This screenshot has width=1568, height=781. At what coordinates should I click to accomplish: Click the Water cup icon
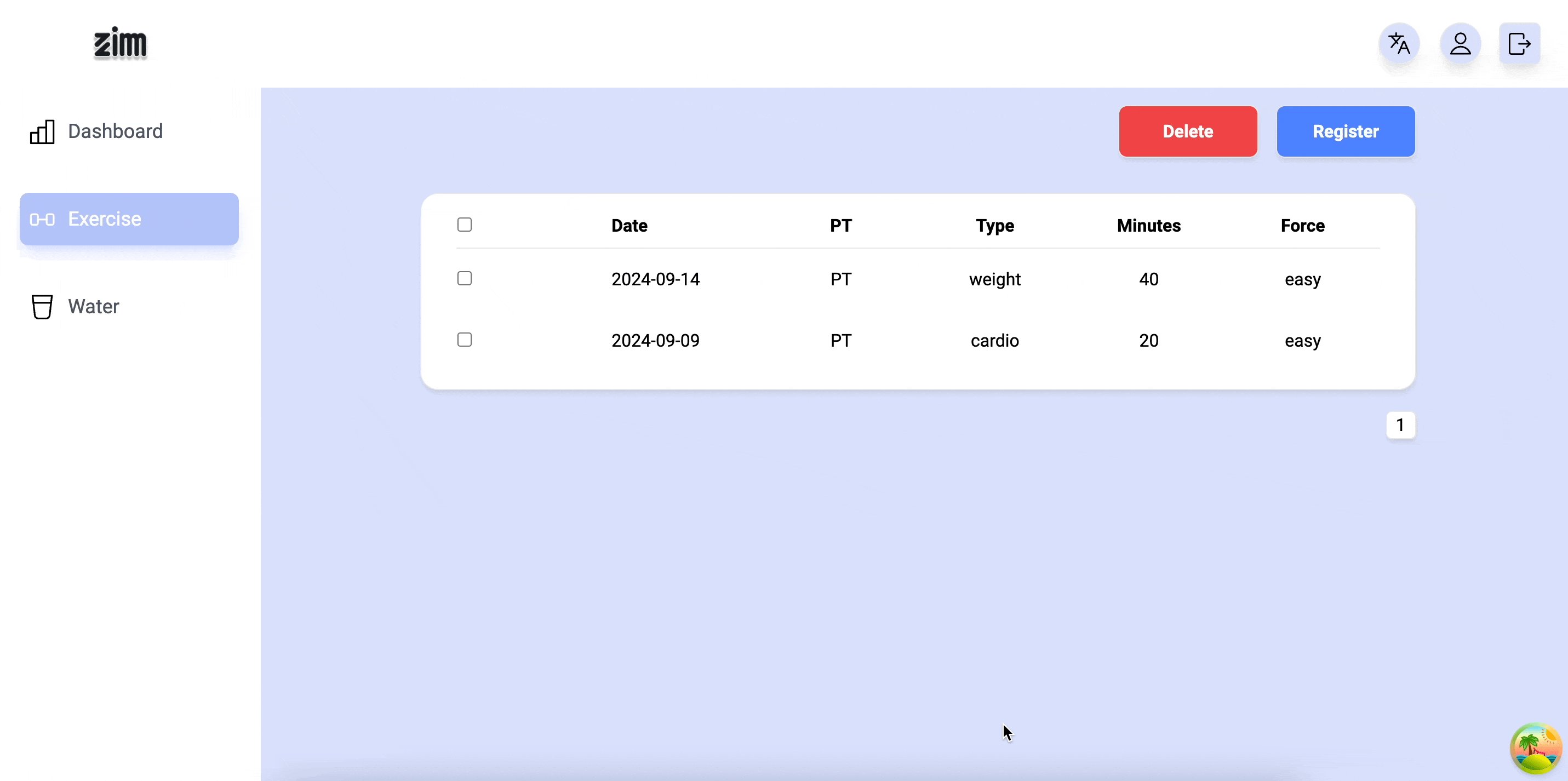(x=42, y=307)
